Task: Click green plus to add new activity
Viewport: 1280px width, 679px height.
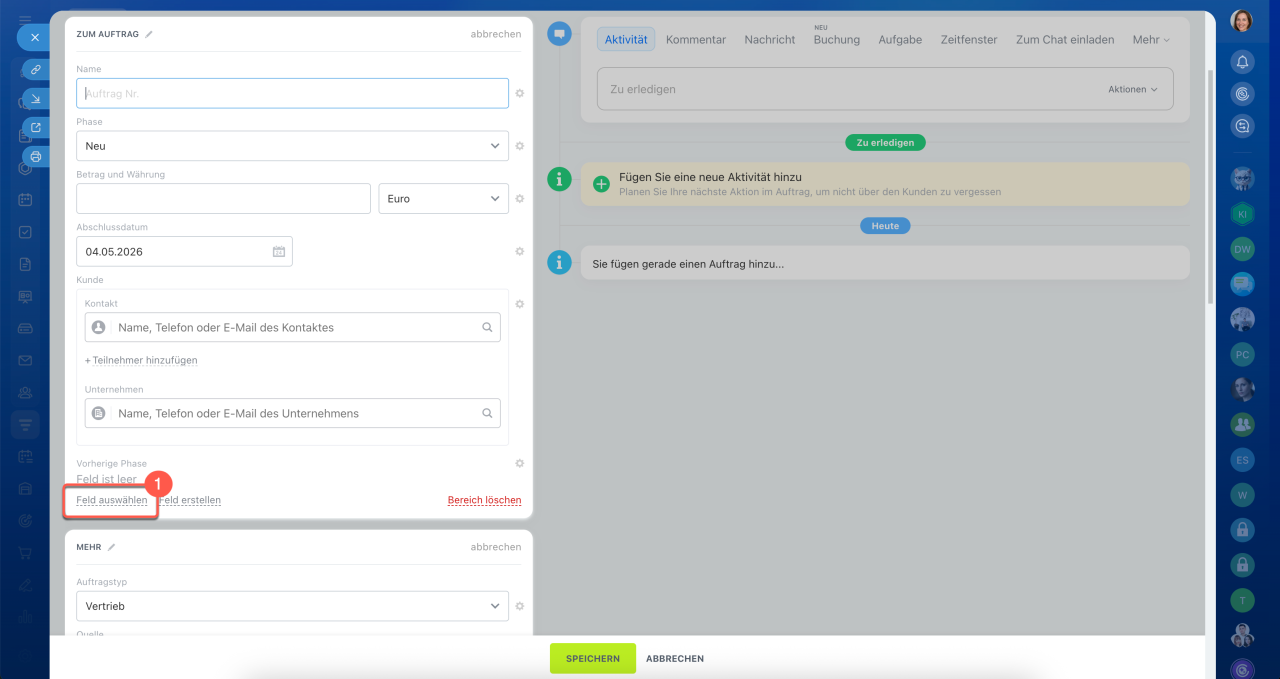Action: point(601,184)
